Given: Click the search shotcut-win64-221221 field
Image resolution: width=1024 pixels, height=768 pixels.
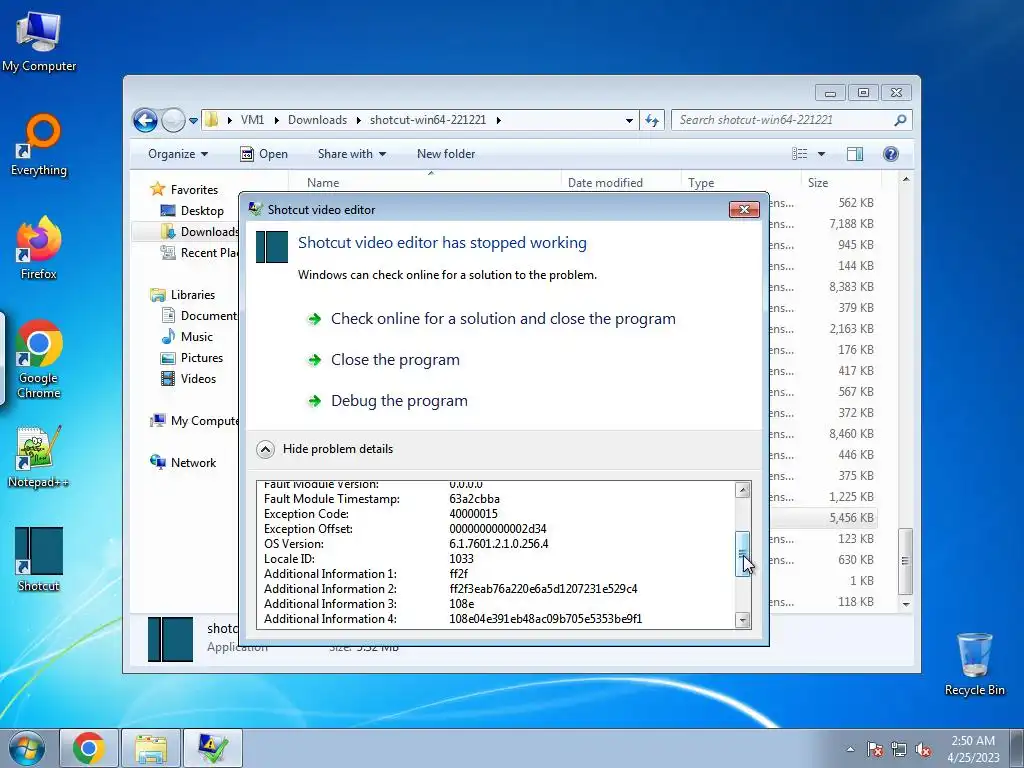Looking at the screenshot, I should (x=791, y=120).
